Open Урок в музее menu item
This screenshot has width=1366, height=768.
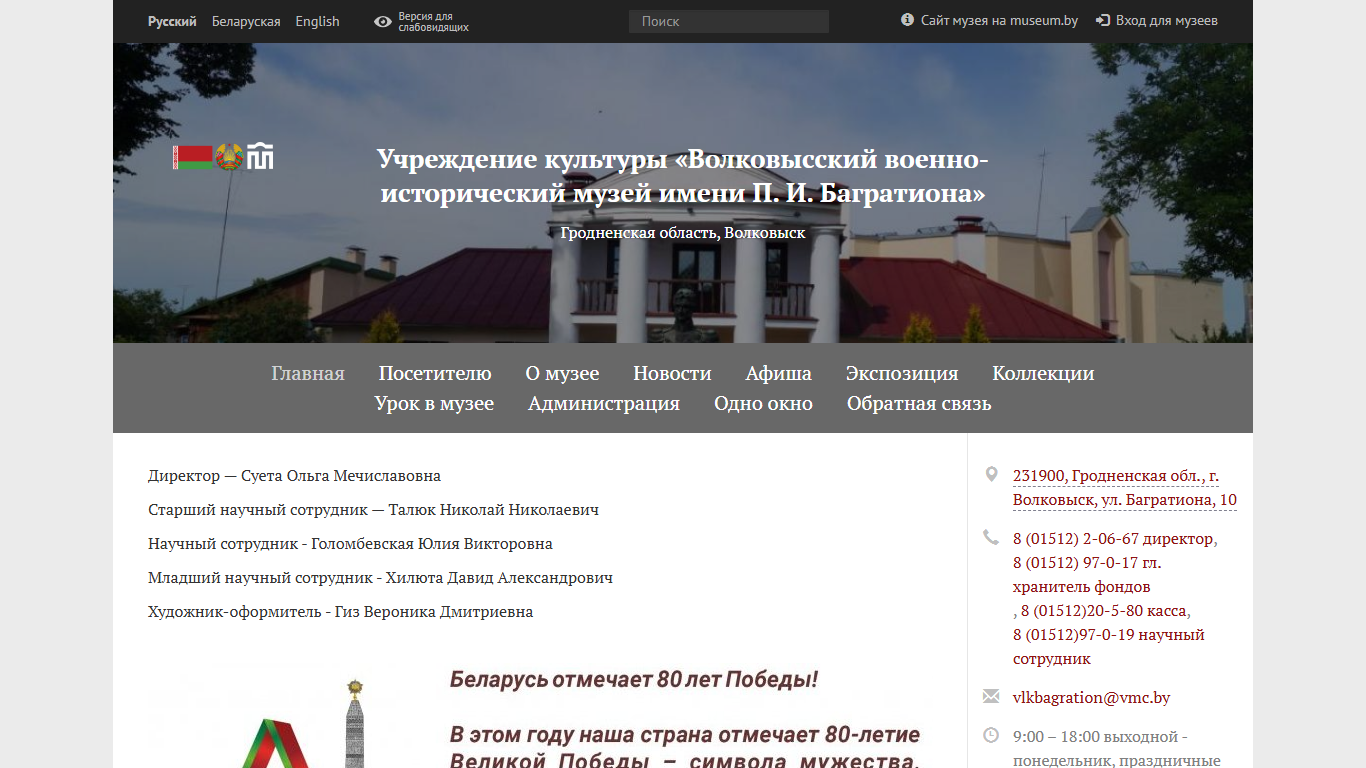pyautogui.click(x=434, y=404)
